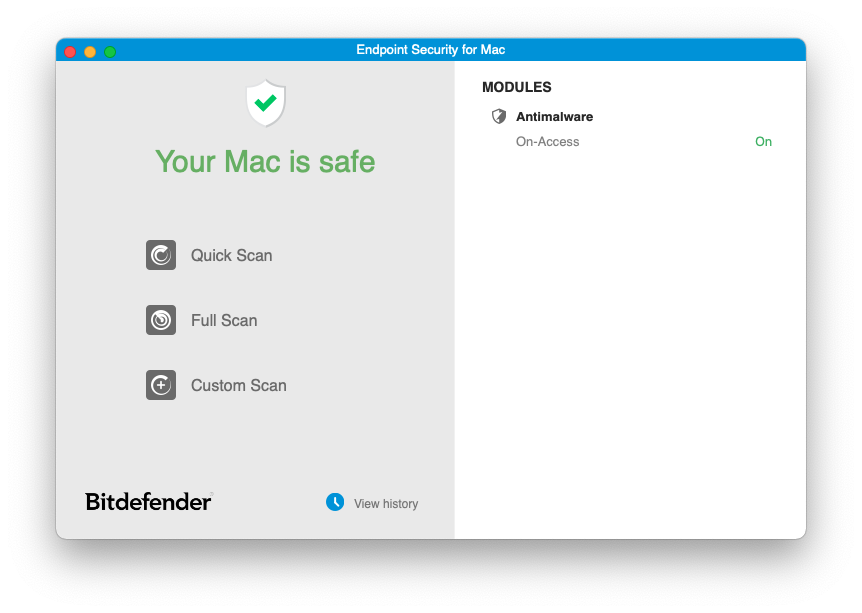Start a scan via Quick Scan label

pos(231,255)
